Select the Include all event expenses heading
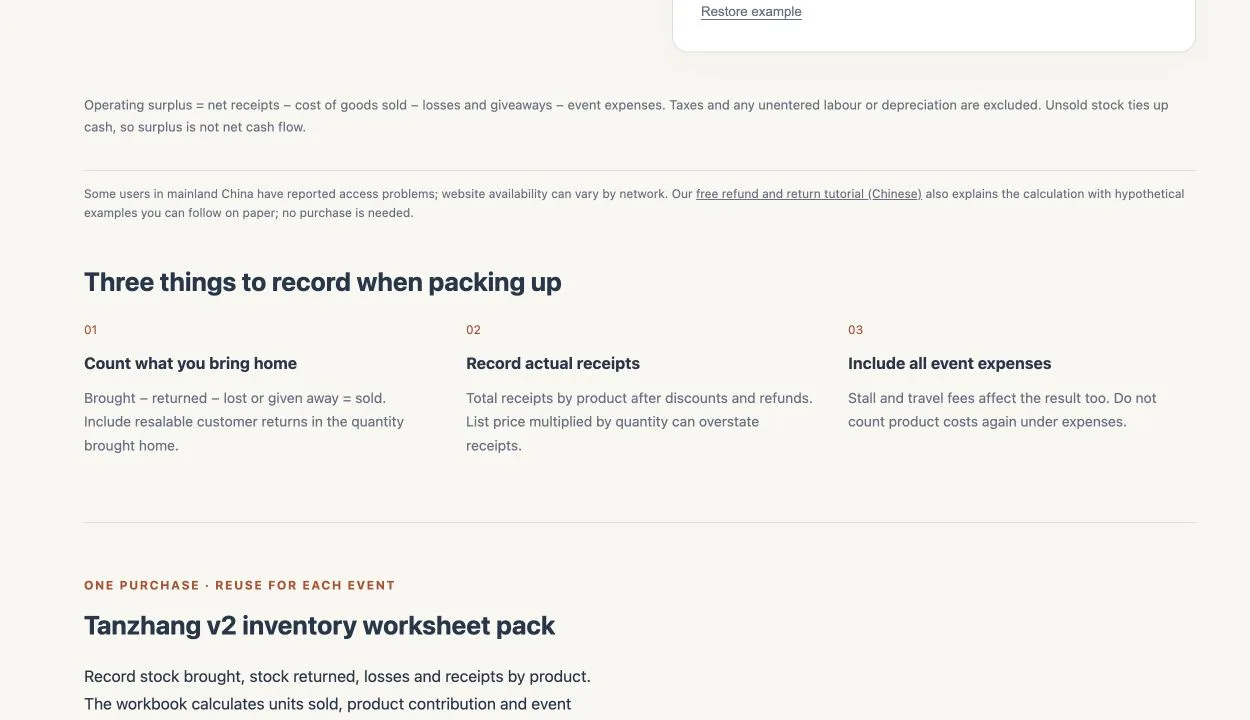Screen dimensions: 1250x720 pos(950,364)
